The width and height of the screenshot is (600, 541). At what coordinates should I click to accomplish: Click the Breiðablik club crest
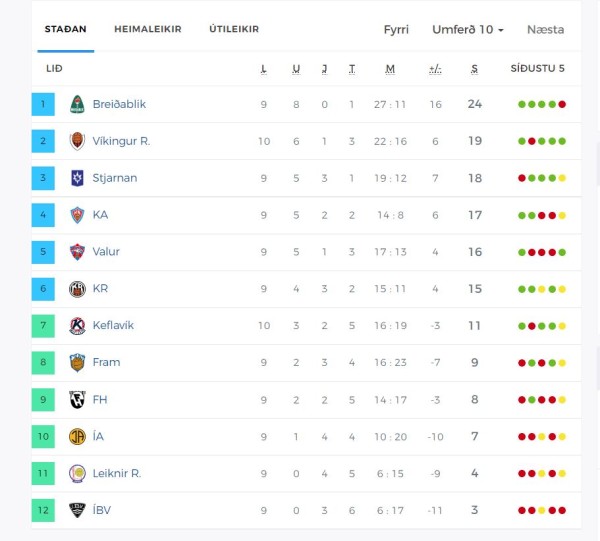tap(77, 104)
